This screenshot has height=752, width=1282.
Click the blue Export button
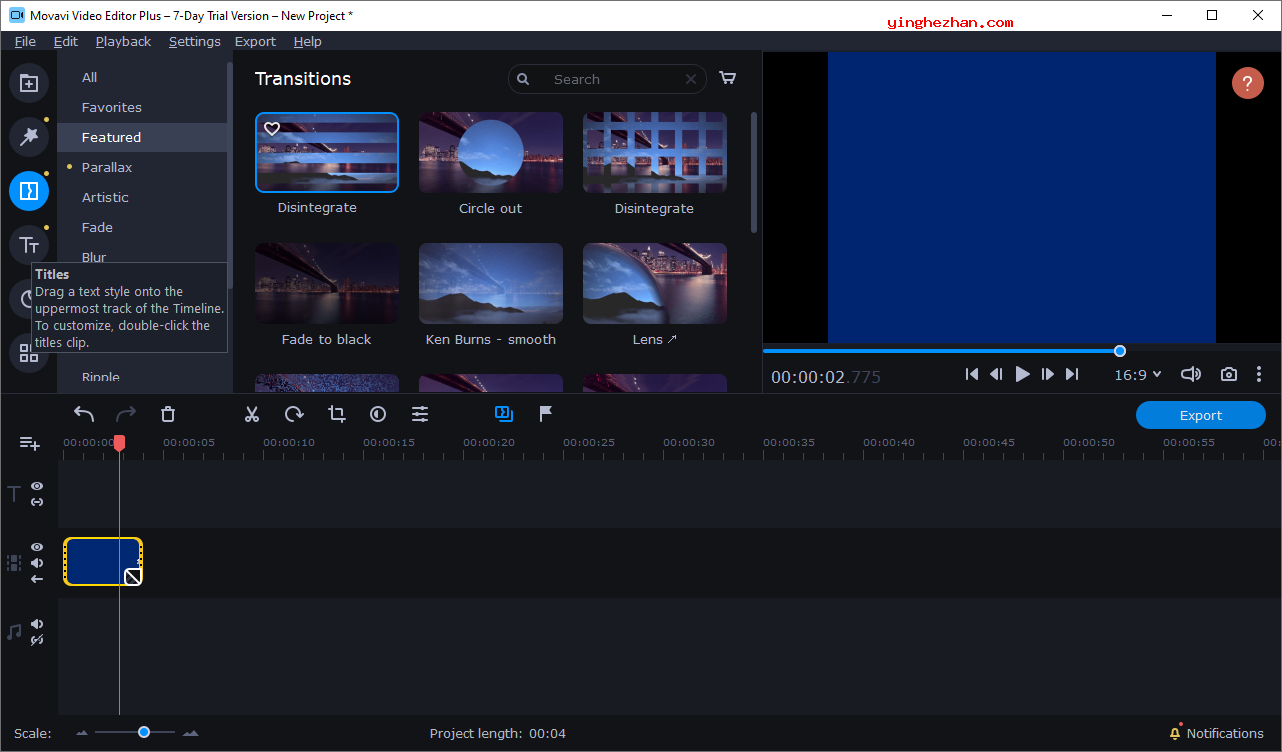pyautogui.click(x=1200, y=415)
